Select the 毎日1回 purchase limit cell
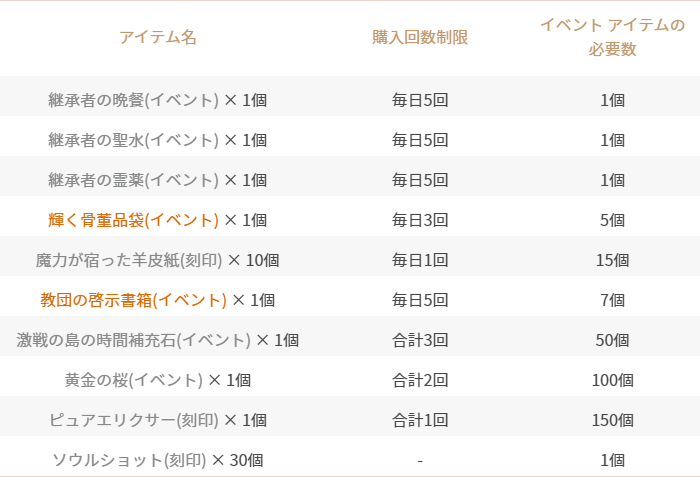The image size is (700, 477). (x=420, y=260)
